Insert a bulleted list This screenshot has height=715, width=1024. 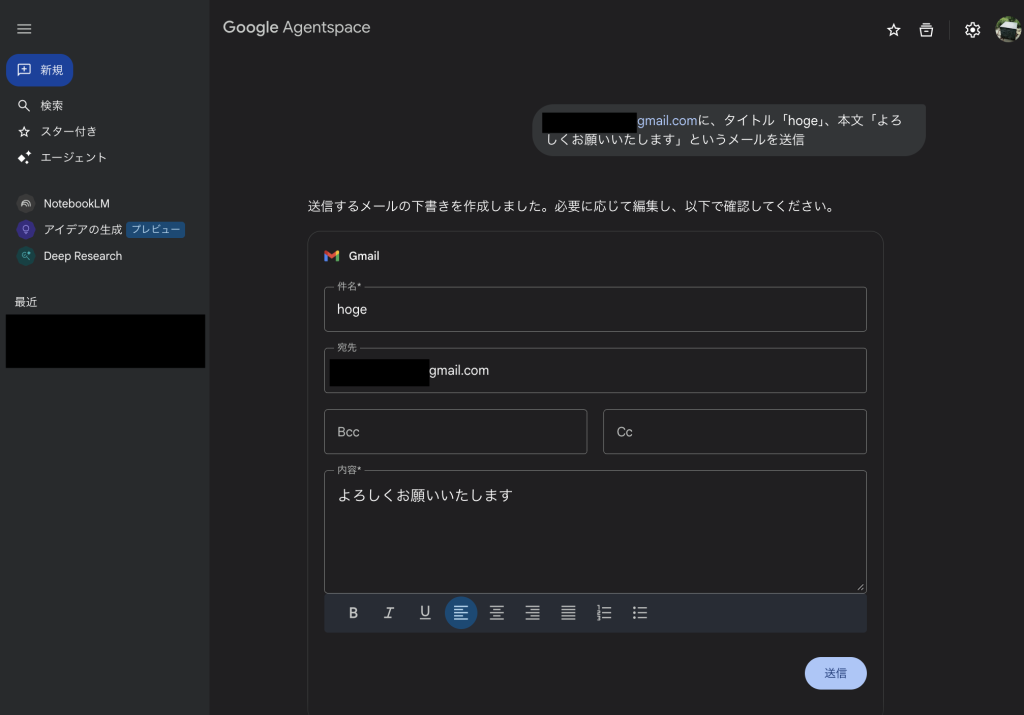(640, 613)
